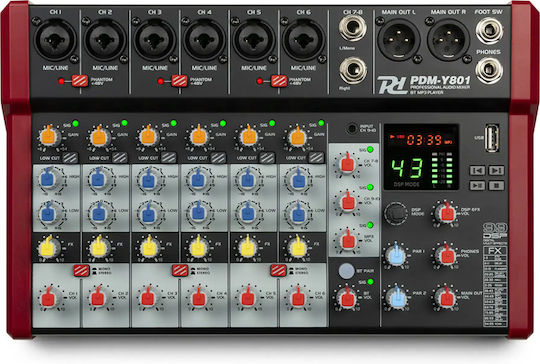Click the blue LOW EQ knob on channel 2

[x=99, y=213]
